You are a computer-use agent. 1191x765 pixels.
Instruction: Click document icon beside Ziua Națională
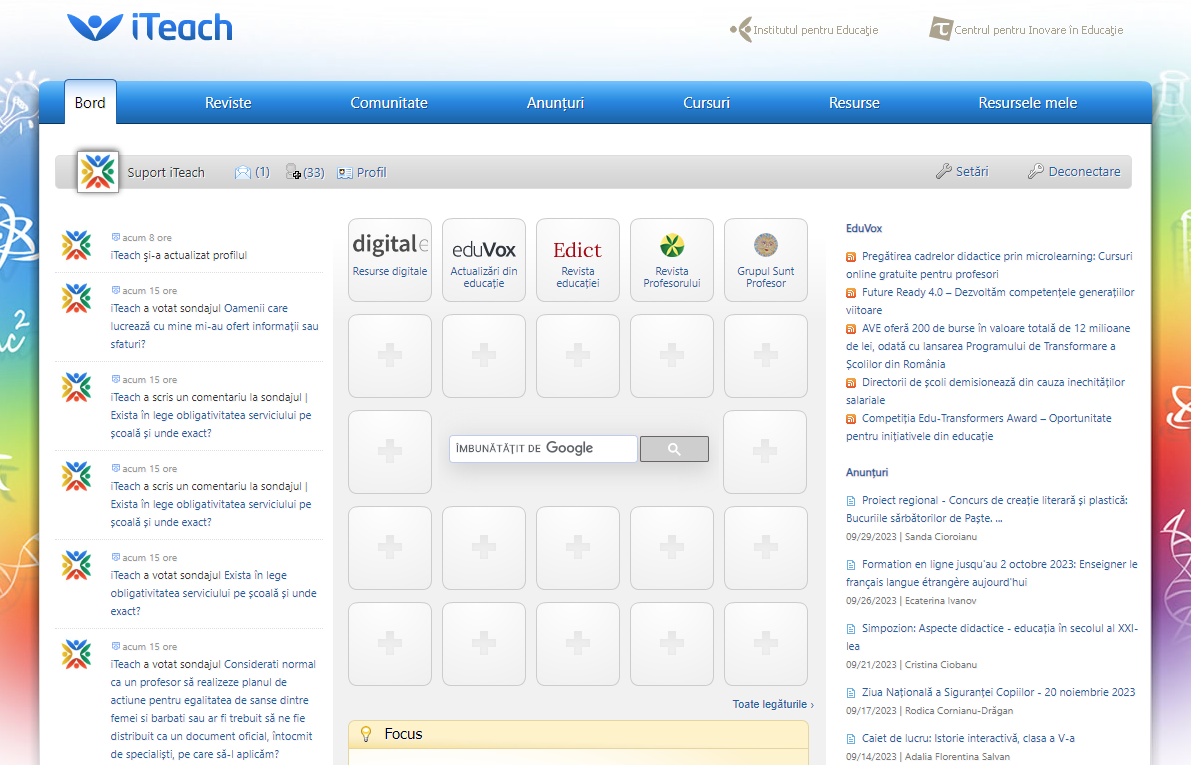point(851,693)
